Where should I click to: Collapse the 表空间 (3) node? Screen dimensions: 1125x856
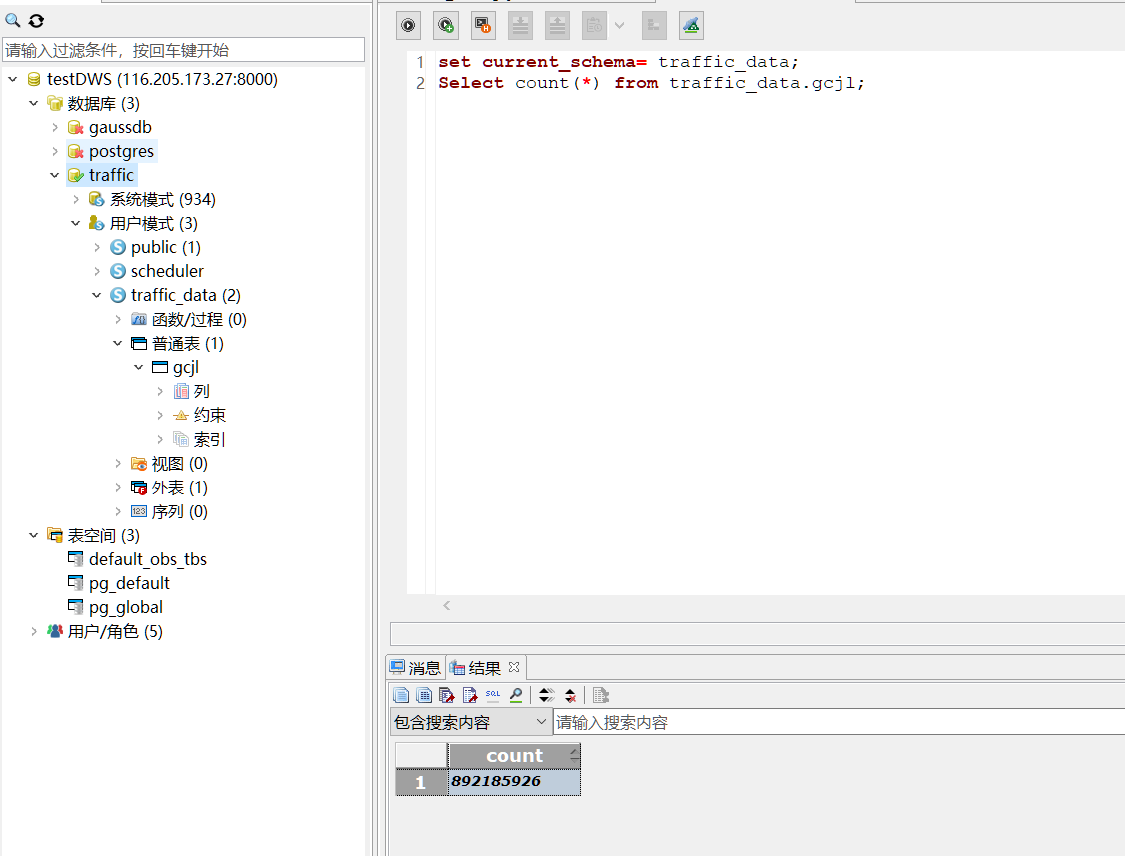pyautogui.click(x=34, y=535)
